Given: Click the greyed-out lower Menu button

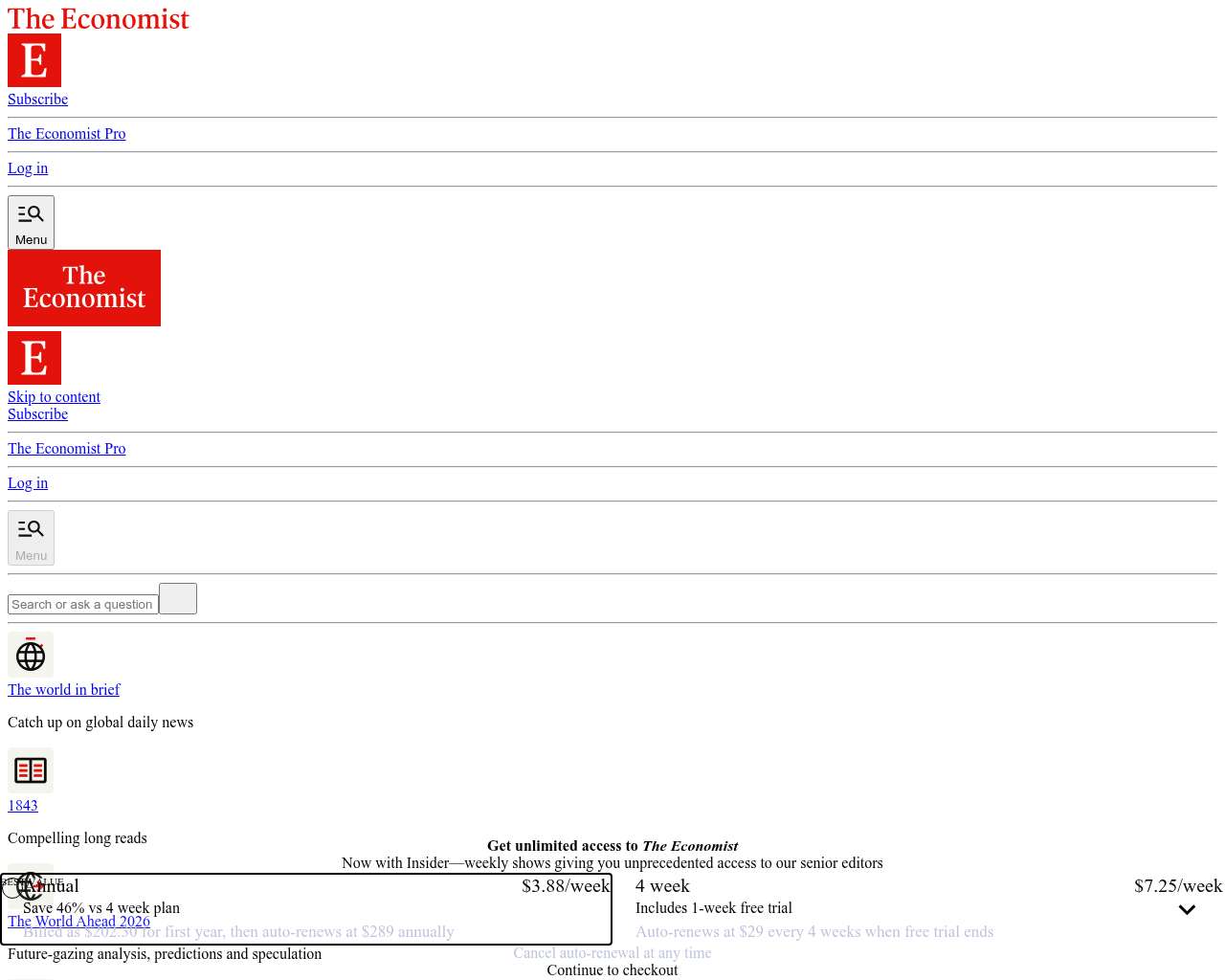Looking at the screenshot, I should tap(31, 538).
